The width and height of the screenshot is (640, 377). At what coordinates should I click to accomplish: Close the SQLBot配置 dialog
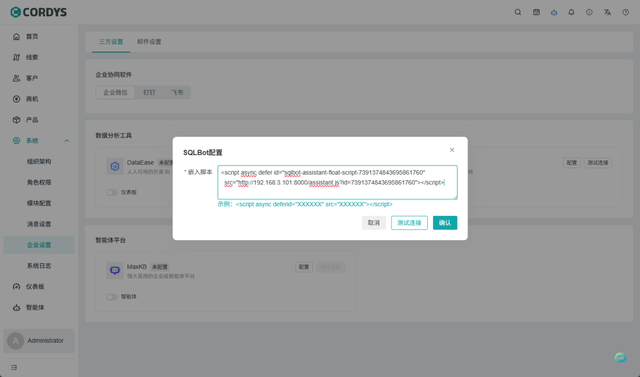452,150
